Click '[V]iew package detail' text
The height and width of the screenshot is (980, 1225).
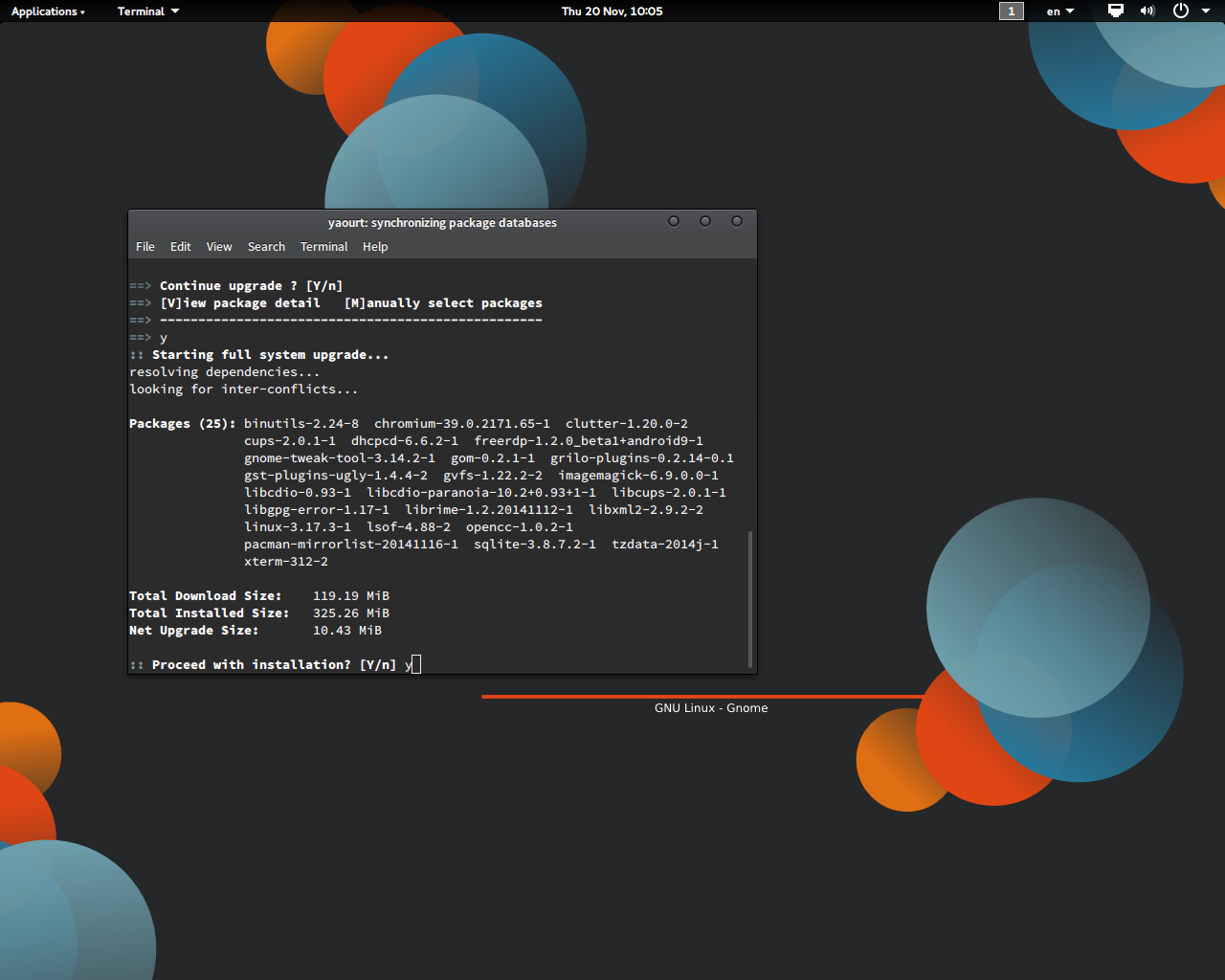(x=240, y=302)
